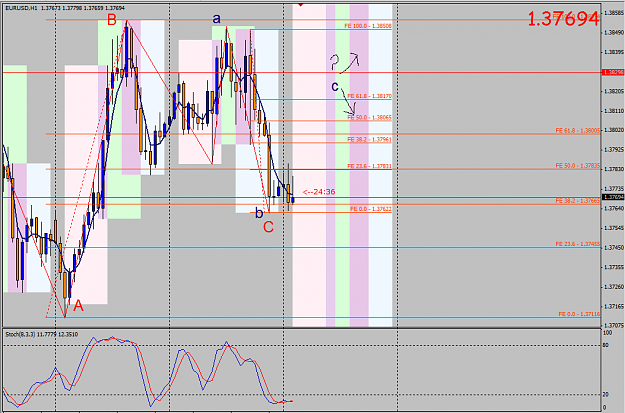Click price scale value 1.38395
Screen dimensions: 625x413
tap(613, 52)
